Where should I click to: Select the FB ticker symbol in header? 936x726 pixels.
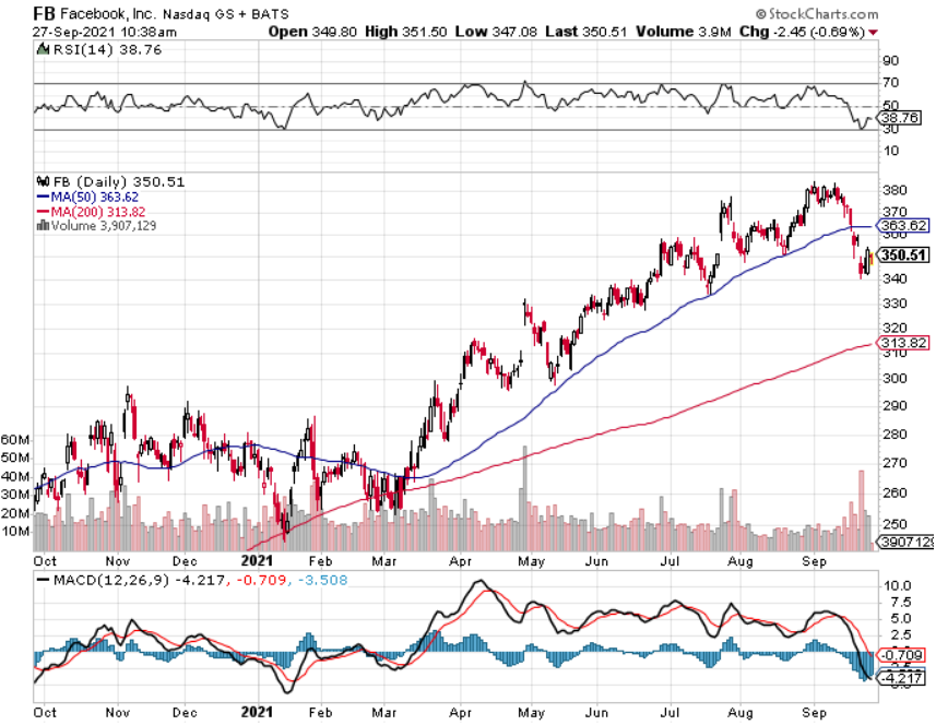45,13
